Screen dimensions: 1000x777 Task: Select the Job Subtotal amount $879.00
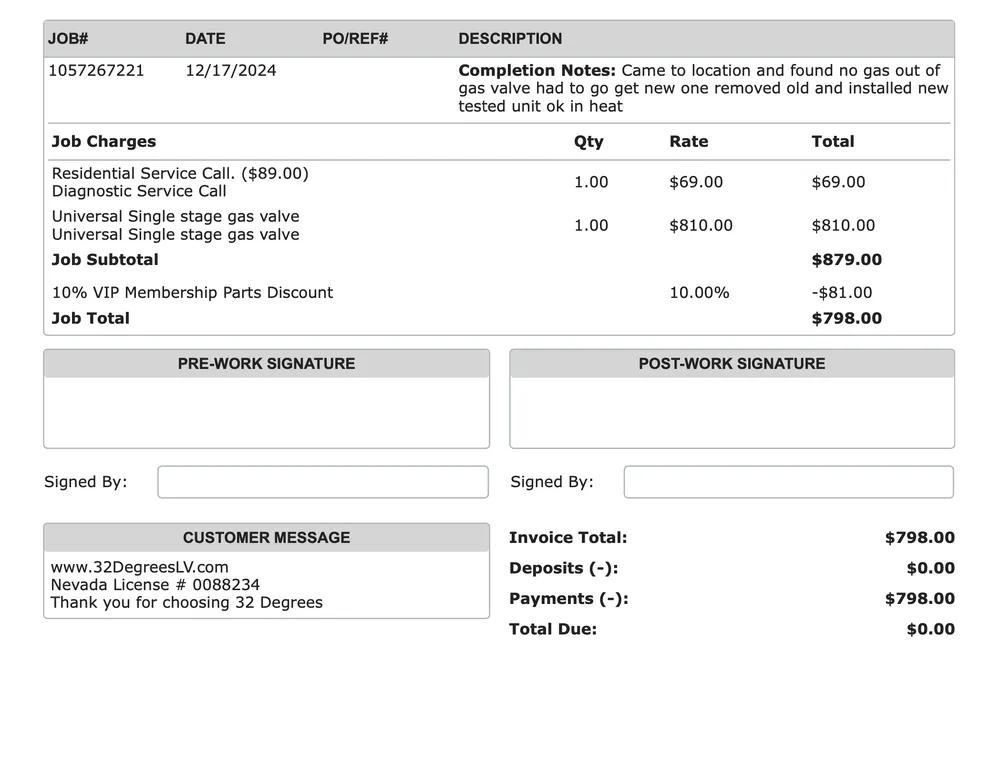click(846, 260)
